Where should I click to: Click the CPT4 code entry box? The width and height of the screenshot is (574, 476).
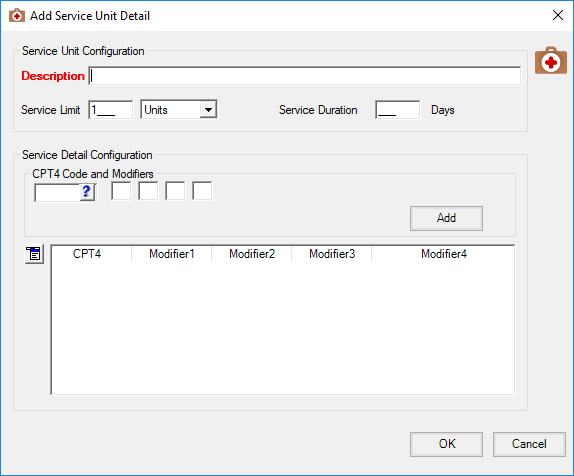57,192
